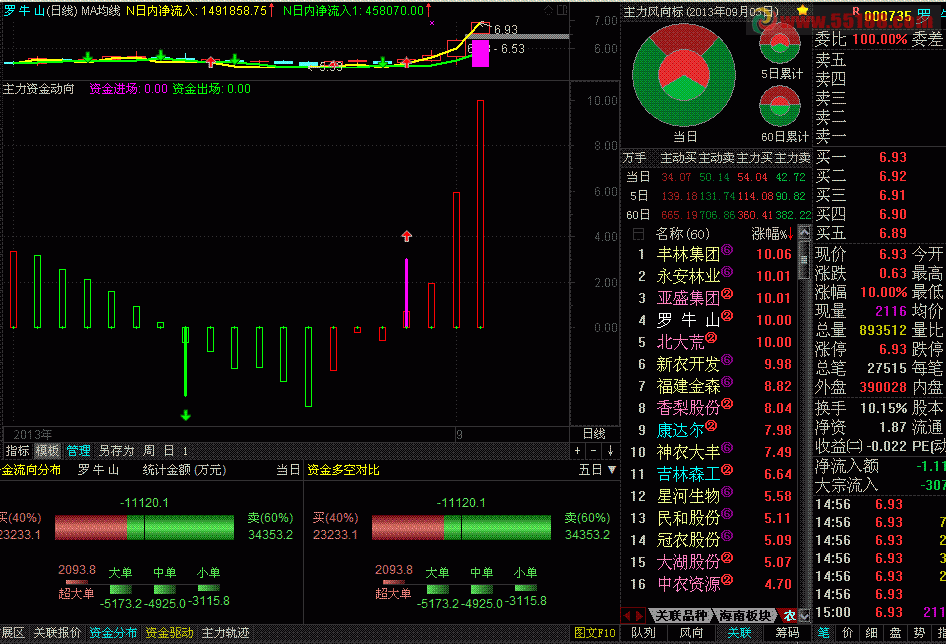Open the 五日 period dropdown arrow
946x644 pixels.
[x=612, y=470]
